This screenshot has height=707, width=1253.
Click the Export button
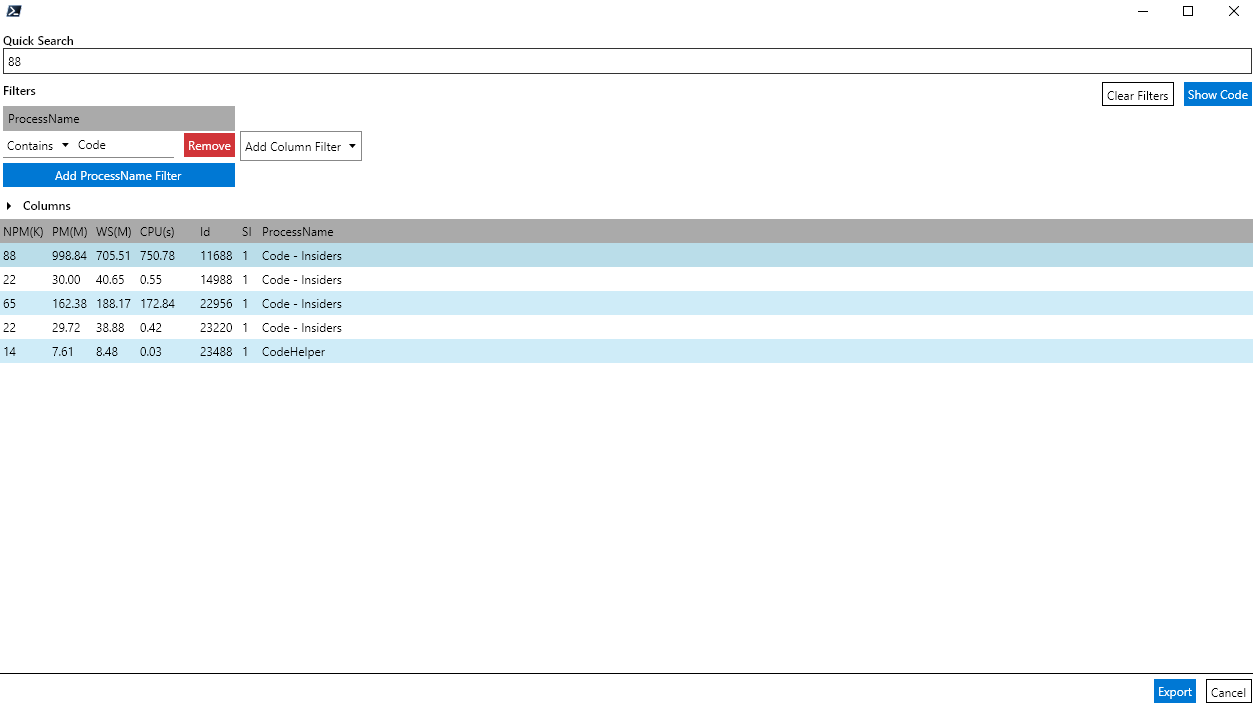click(x=1174, y=692)
